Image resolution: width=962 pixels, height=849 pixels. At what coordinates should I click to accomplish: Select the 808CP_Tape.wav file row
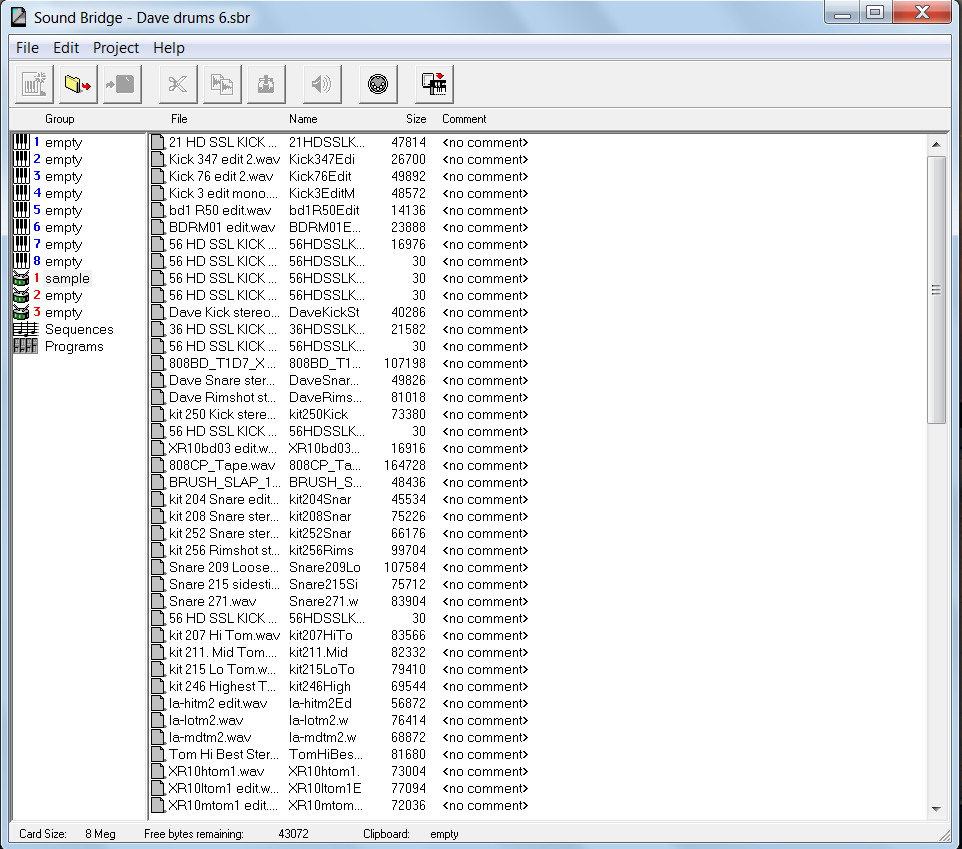point(221,466)
